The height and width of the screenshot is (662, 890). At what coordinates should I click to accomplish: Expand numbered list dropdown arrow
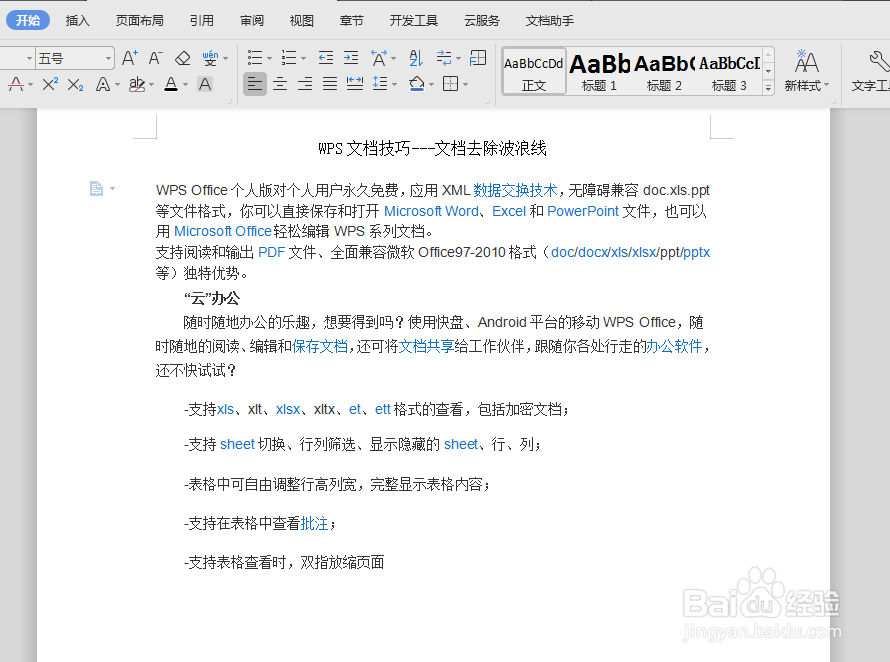(303, 58)
